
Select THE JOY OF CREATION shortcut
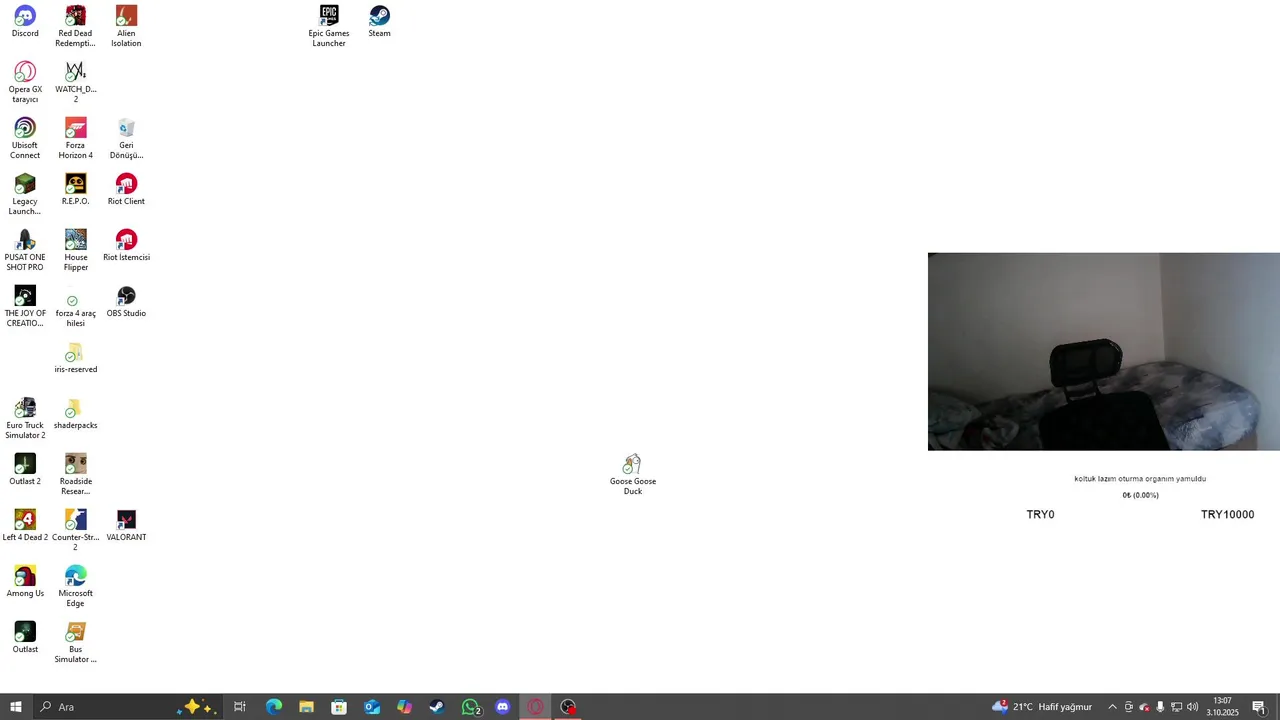(25, 307)
